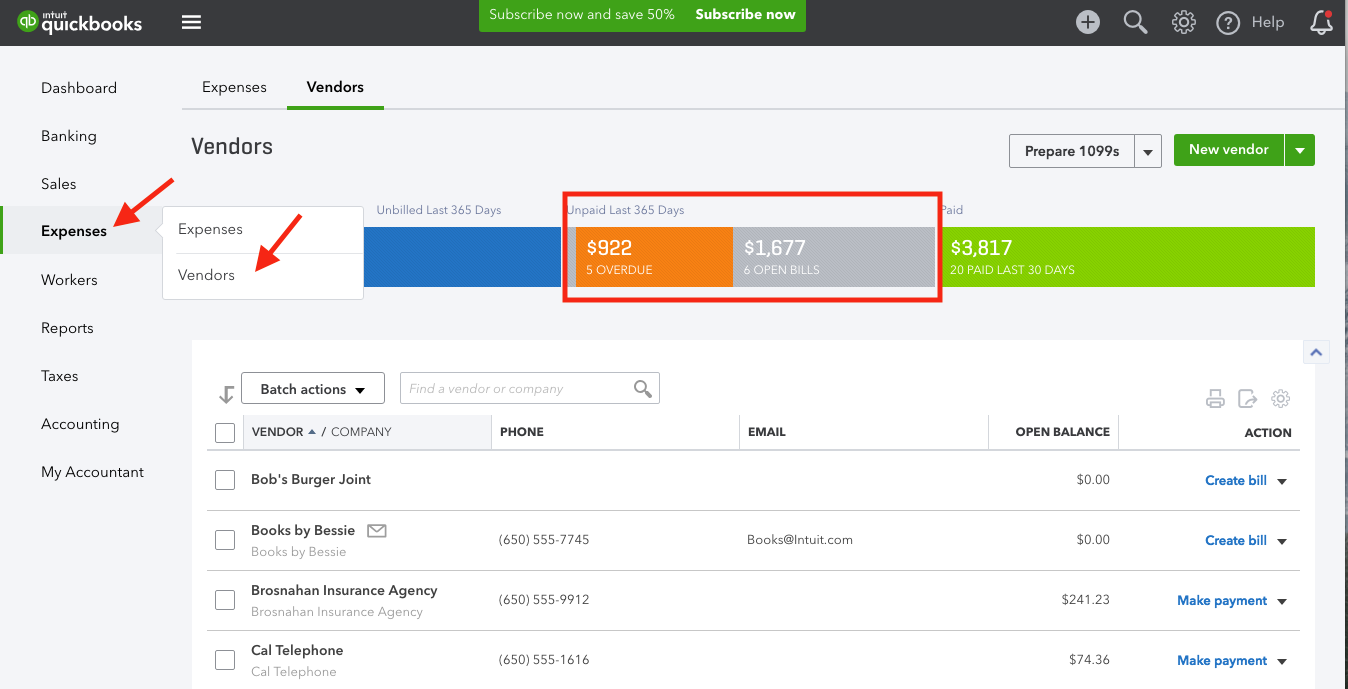Click the magnifier in vendor search box
Viewport: 1348px width, 689px height.
click(x=643, y=389)
